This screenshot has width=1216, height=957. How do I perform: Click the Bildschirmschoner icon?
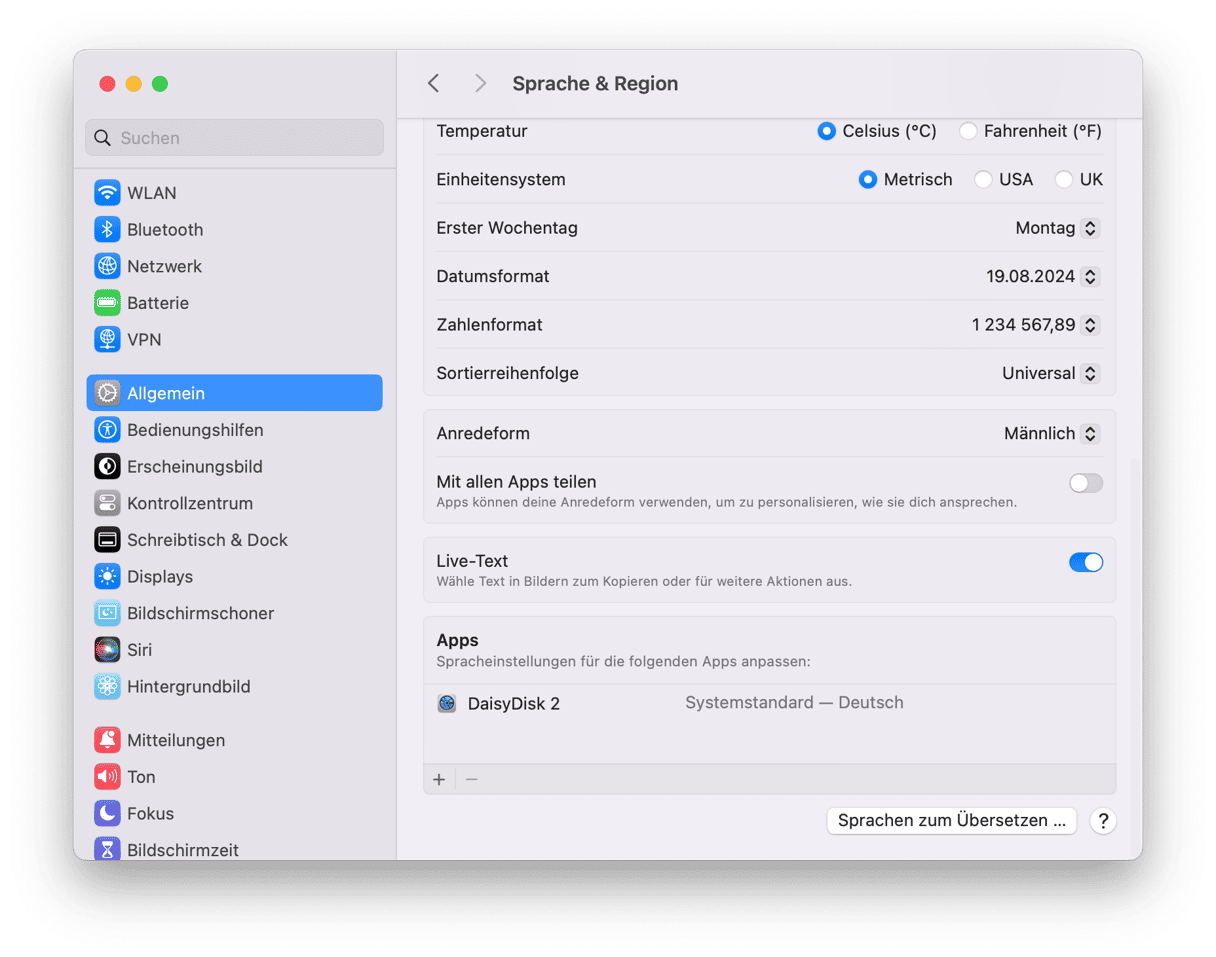pyautogui.click(x=107, y=613)
